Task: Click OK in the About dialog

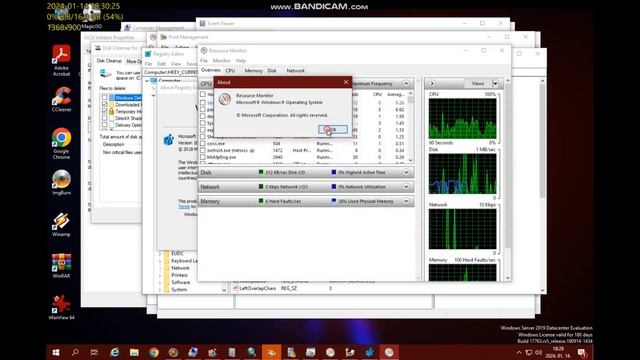Action: tap(333, 129)
